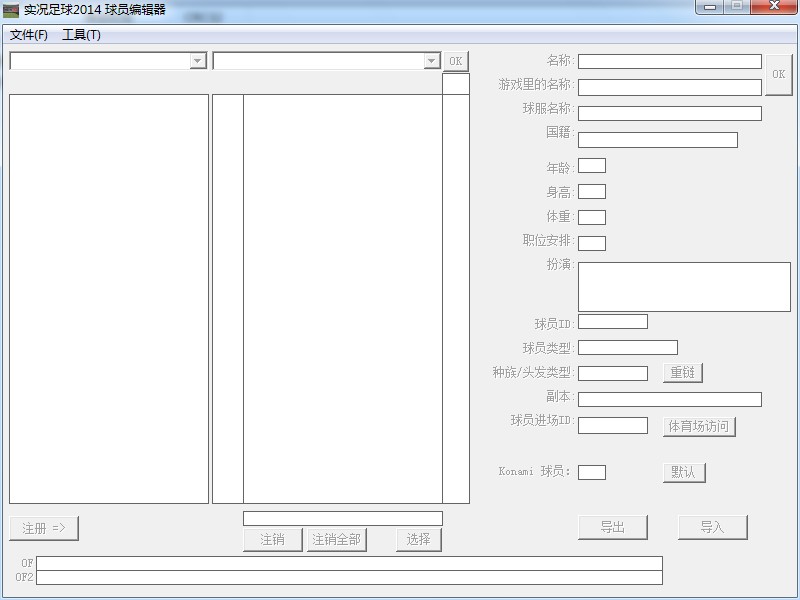Minimize the 球员编辑器 window
Screen dimensions: 800x600
[x=710, y=7]
